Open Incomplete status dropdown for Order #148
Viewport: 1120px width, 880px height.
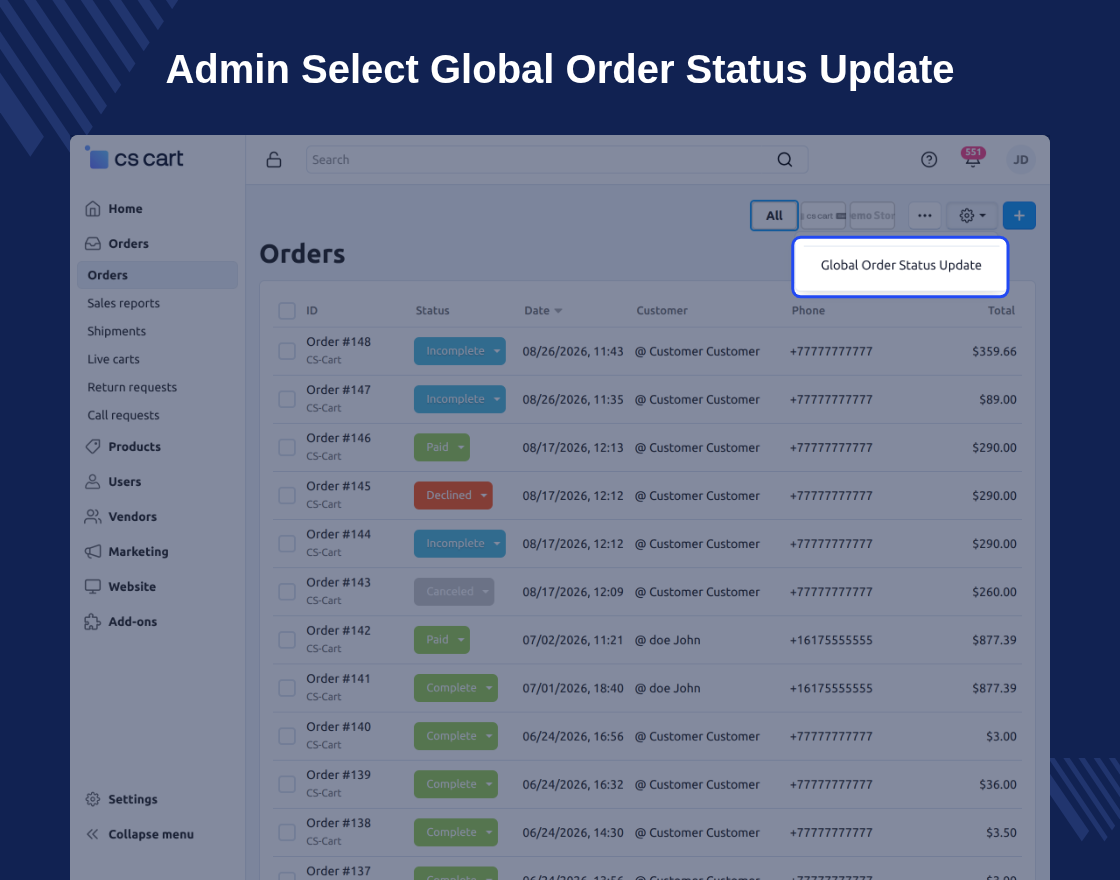tap(459, 351)
